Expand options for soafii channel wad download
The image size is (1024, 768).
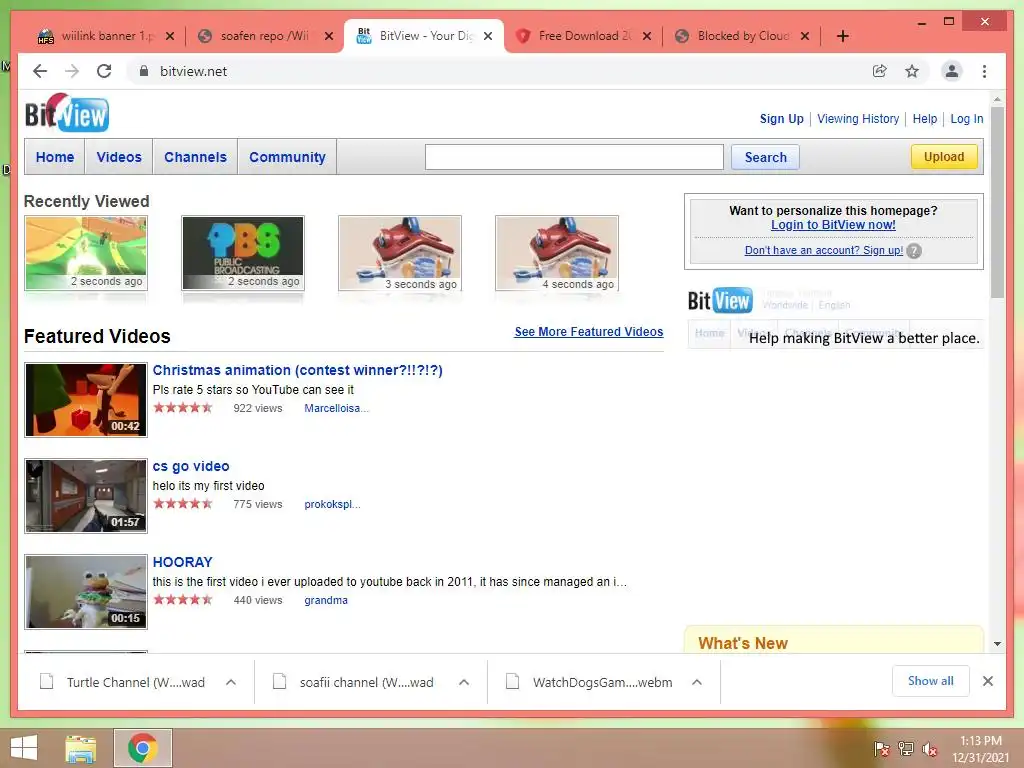[464, 682]
